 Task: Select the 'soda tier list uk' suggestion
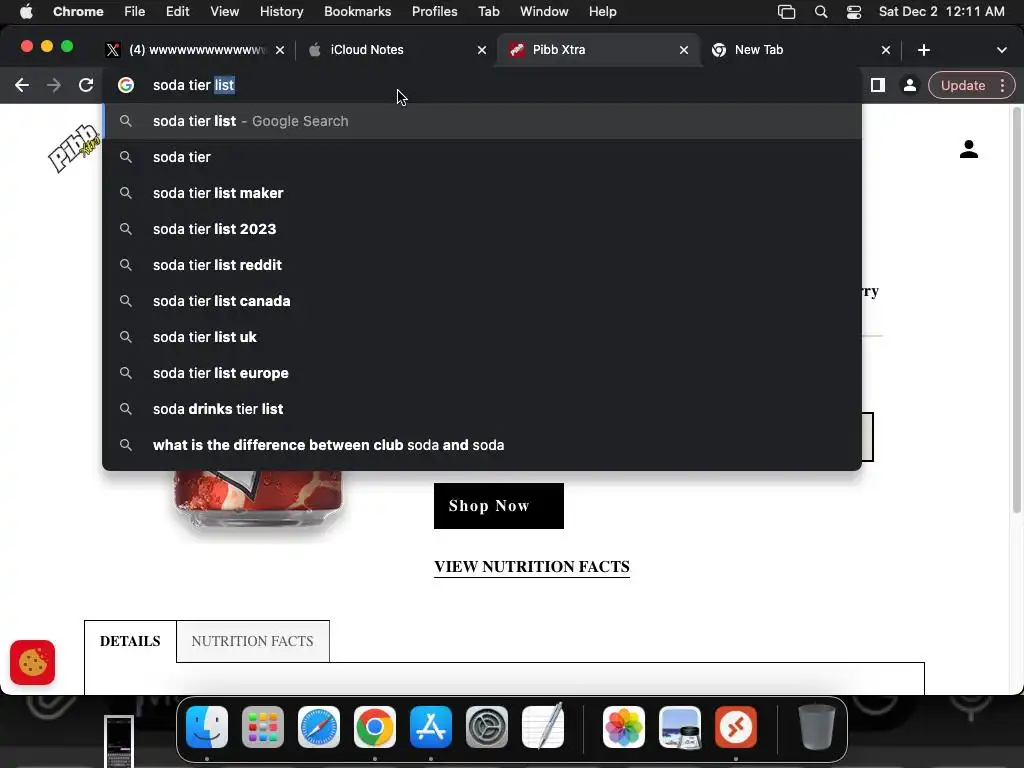[x=482, y=337]
